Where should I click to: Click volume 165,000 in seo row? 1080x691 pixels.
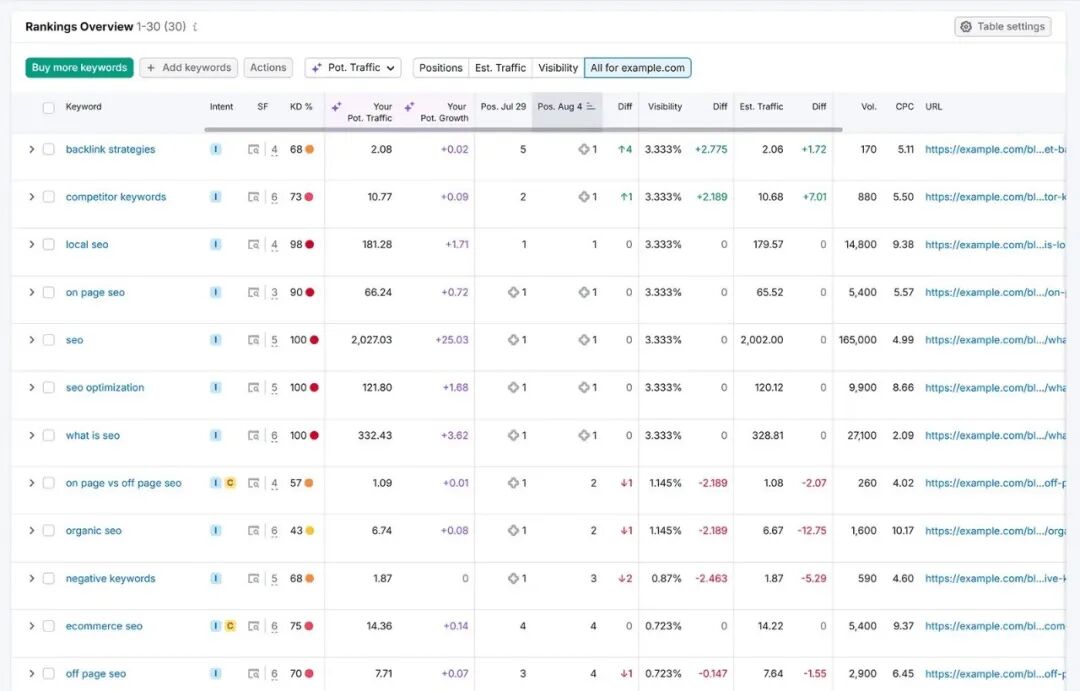tap(858, 340)
